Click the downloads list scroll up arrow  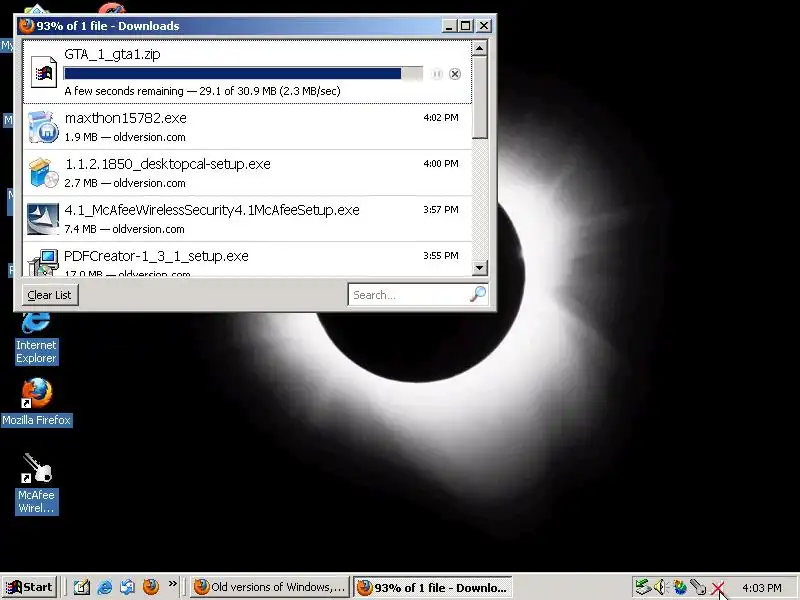tap(480, 48)
